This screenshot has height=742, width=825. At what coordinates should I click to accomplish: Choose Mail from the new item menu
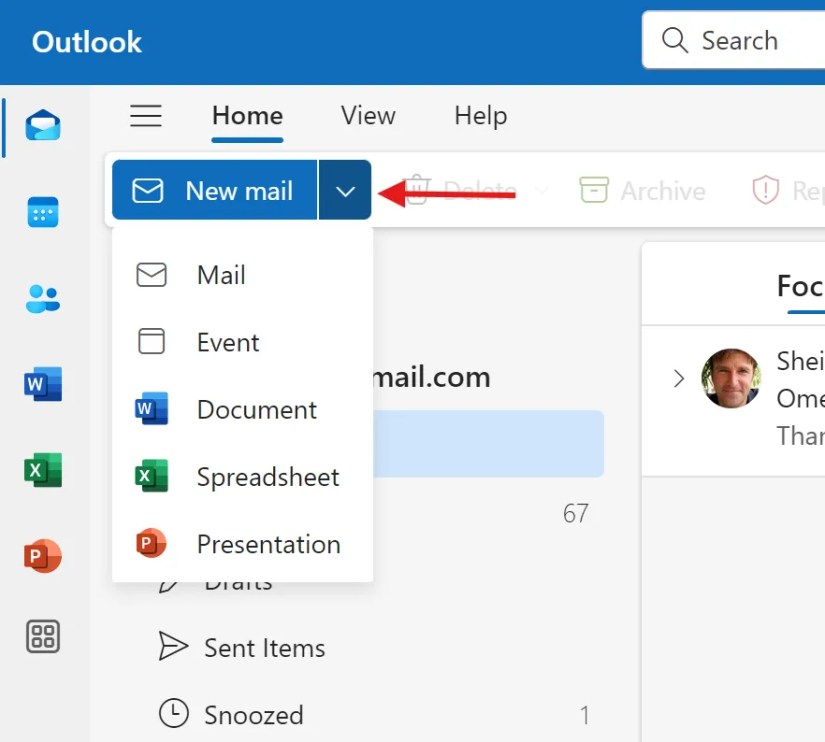242,275
